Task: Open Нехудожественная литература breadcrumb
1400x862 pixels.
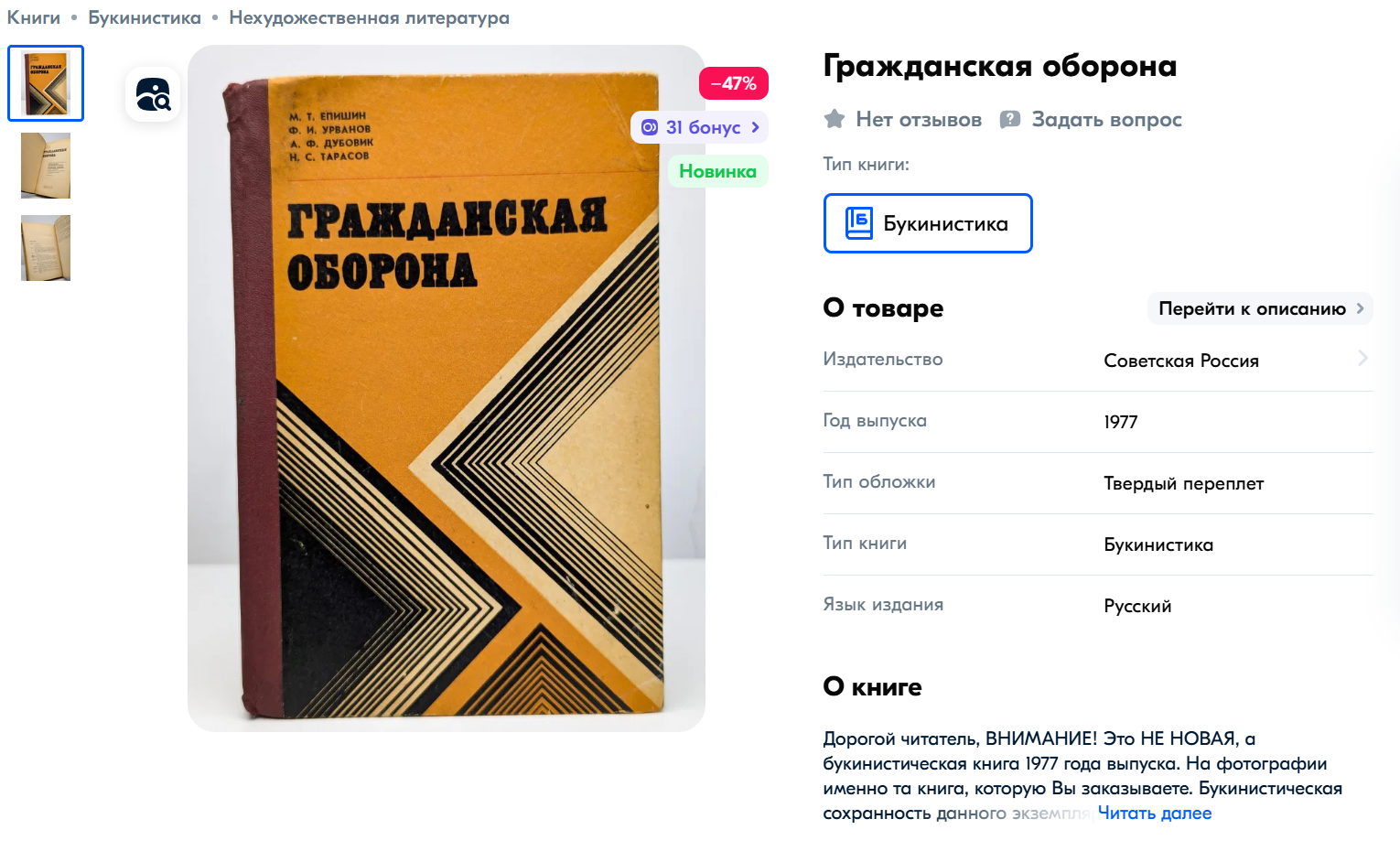Action: 369,17
